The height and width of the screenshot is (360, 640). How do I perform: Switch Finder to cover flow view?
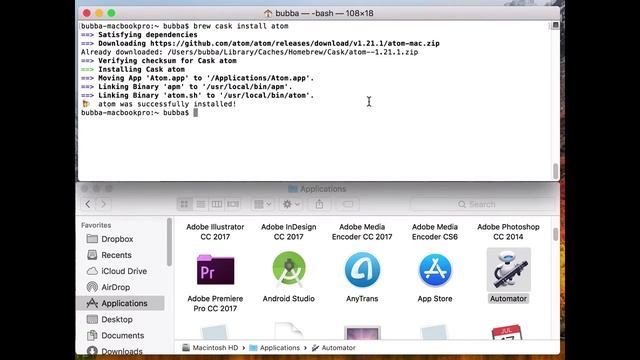[x=233, y=204]
